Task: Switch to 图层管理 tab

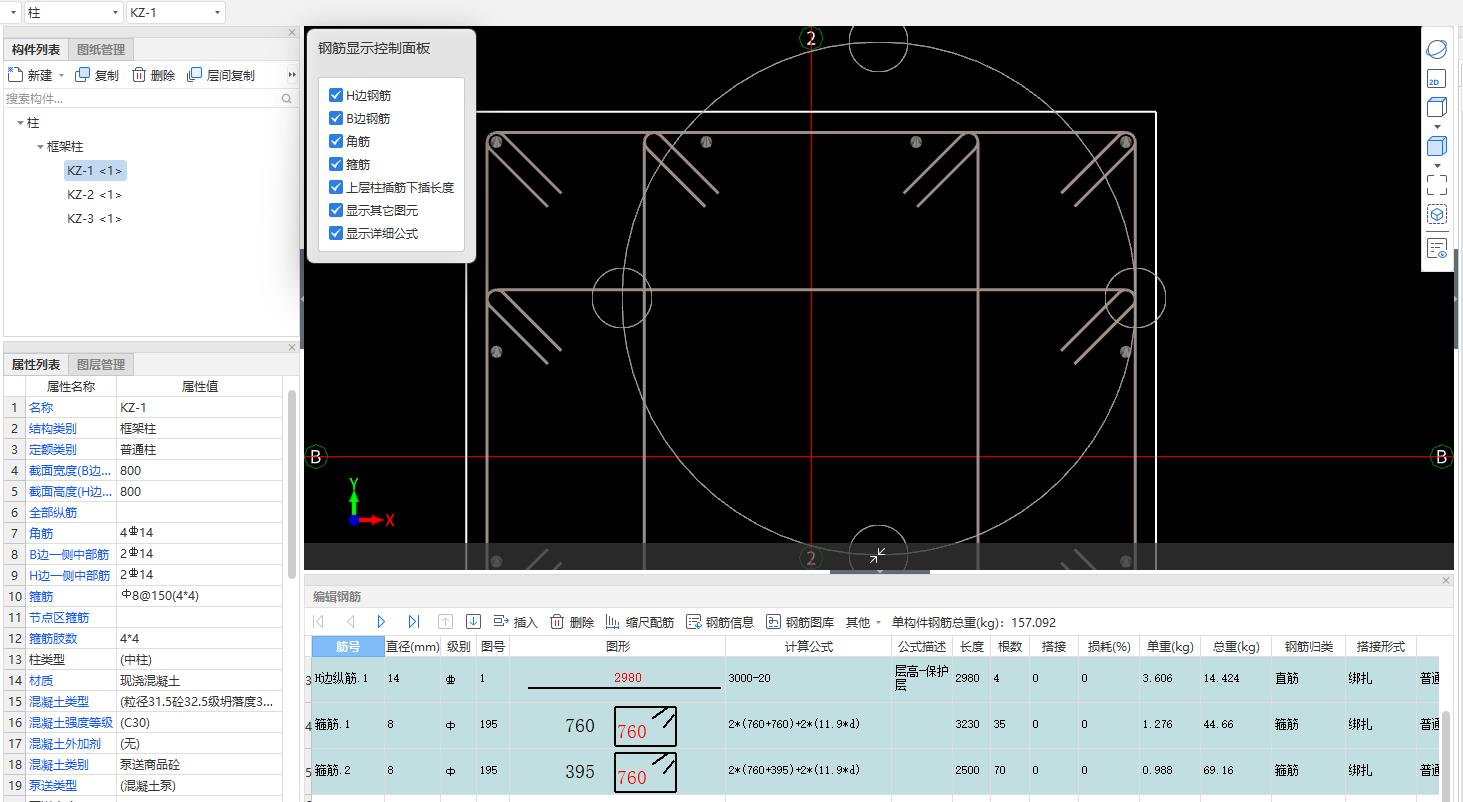Action: [101, 365]
